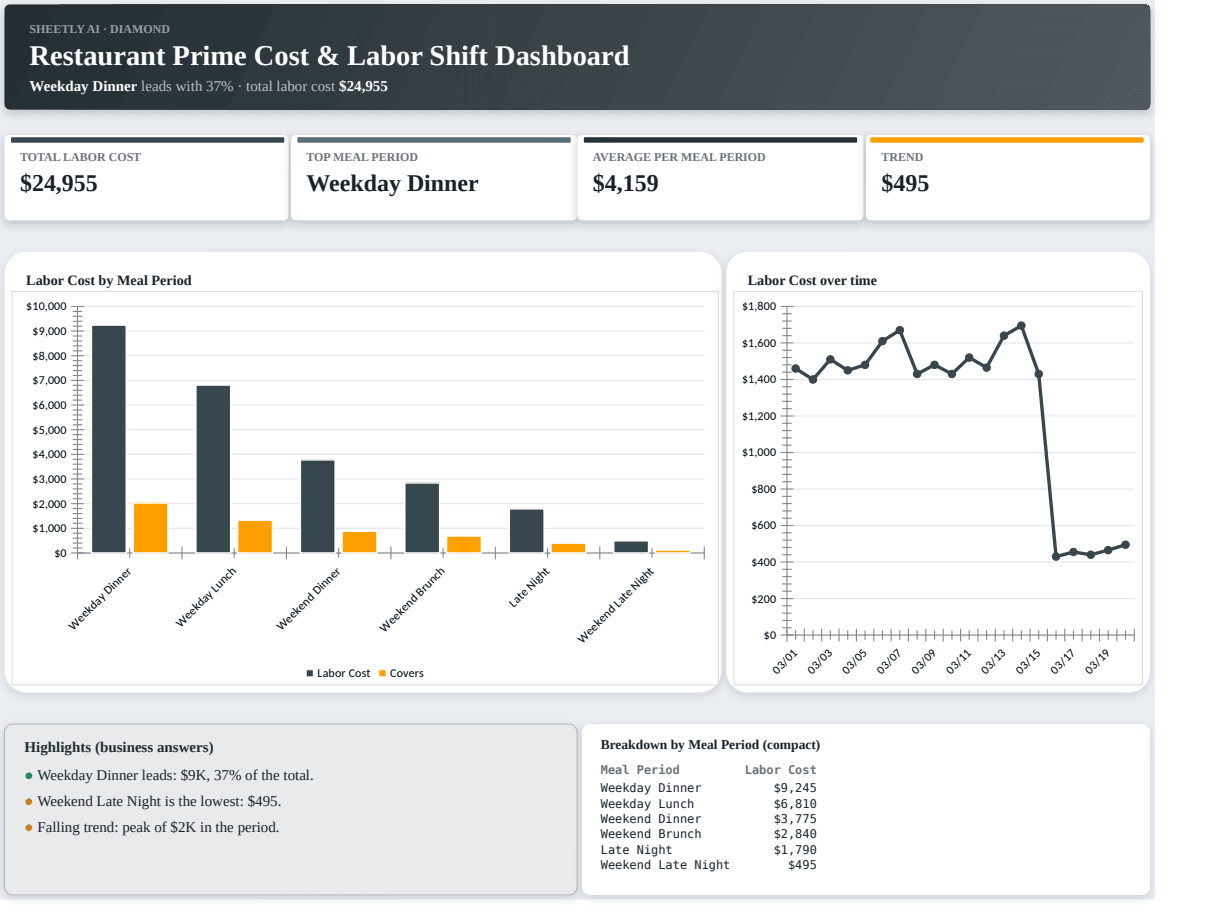Select the Weekday Dinner labor cost bar
The width and height of the screenshot is (1227, 922).
[x=109, y=439]
